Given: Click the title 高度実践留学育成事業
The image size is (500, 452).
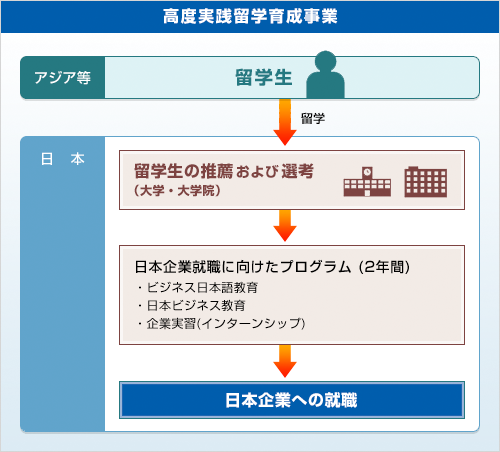Looking at the screenshot, I should click(250, 16).
